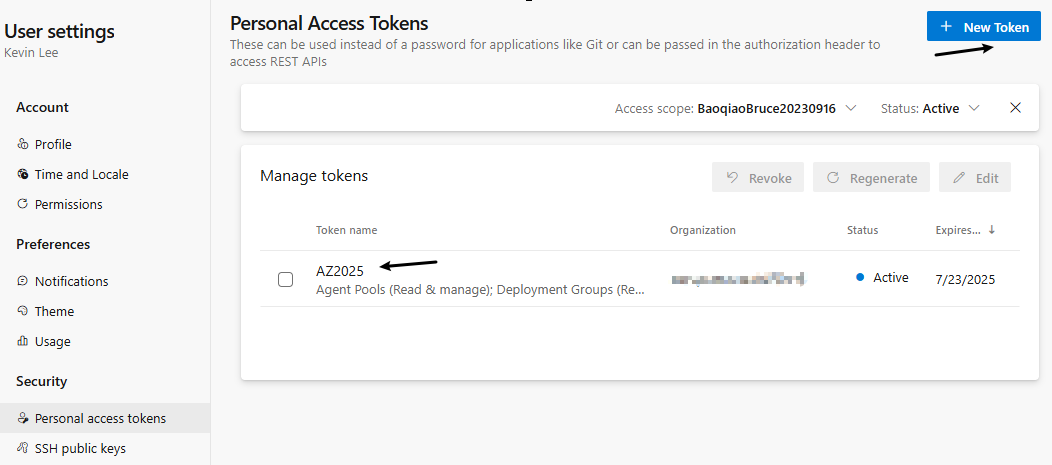Image resolution: width=1052 pixels, height=465 pixels.
Task: Click the Agent Pools scope description text
Action: tap(480, 291)
